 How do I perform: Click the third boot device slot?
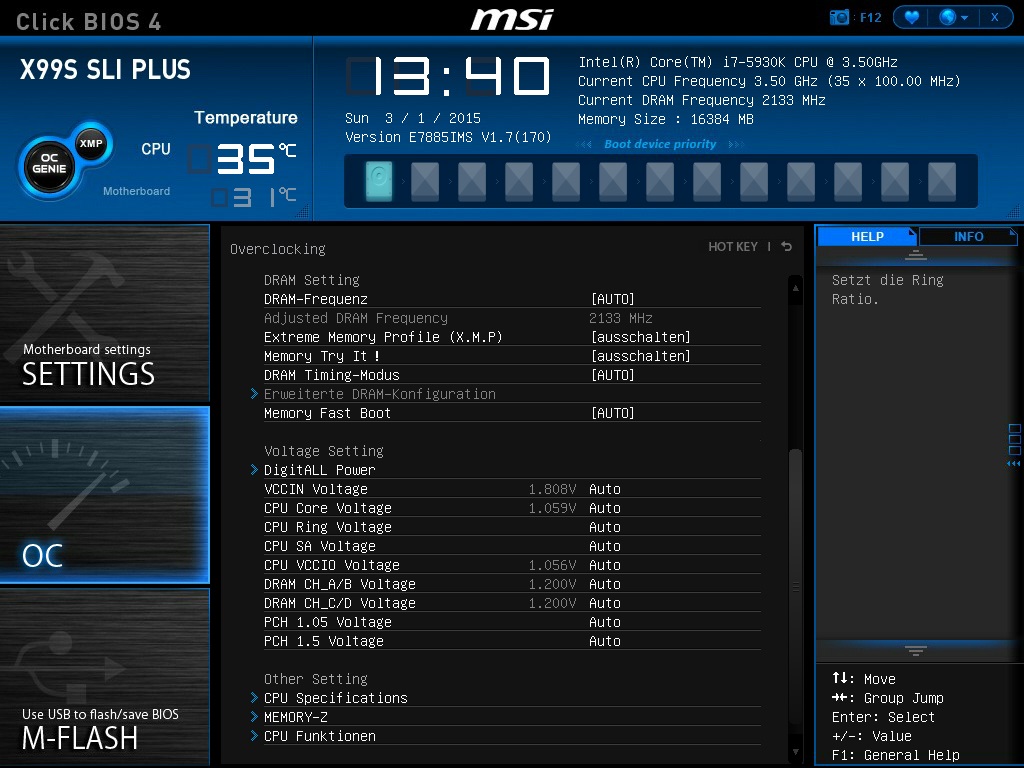[x=472, y=181]
